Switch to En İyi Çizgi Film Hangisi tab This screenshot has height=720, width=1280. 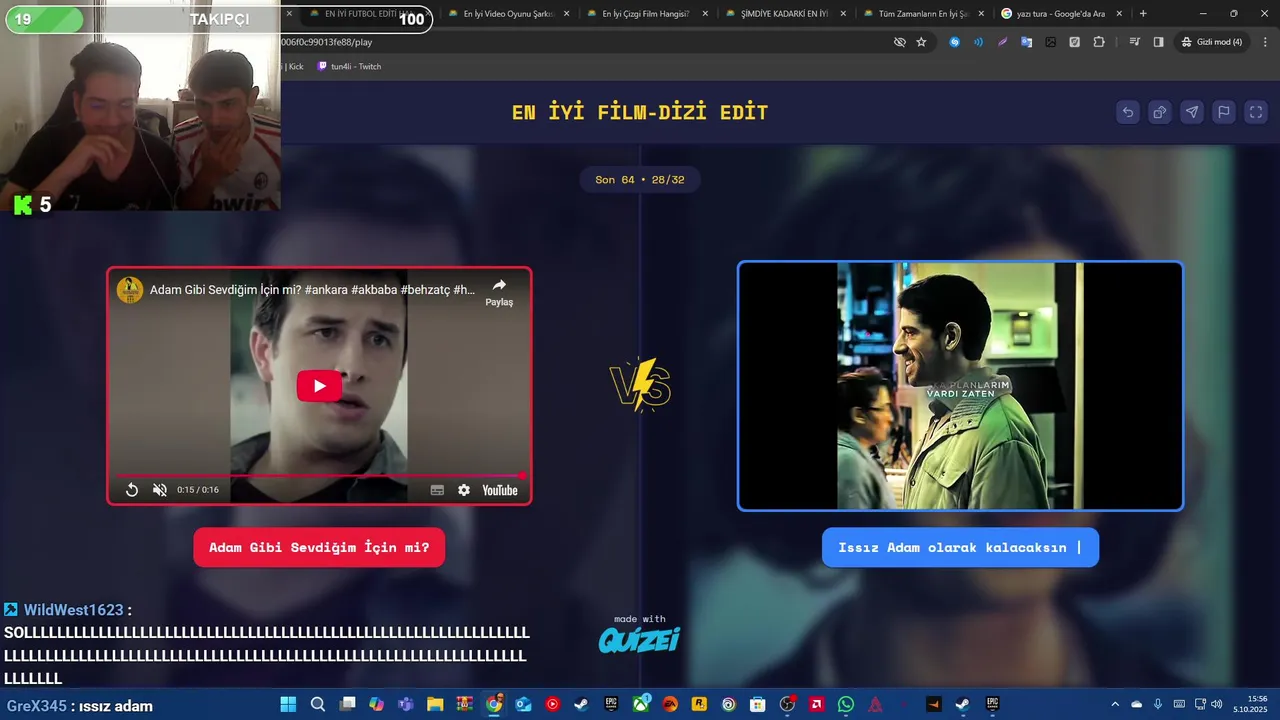click(646, 14)
